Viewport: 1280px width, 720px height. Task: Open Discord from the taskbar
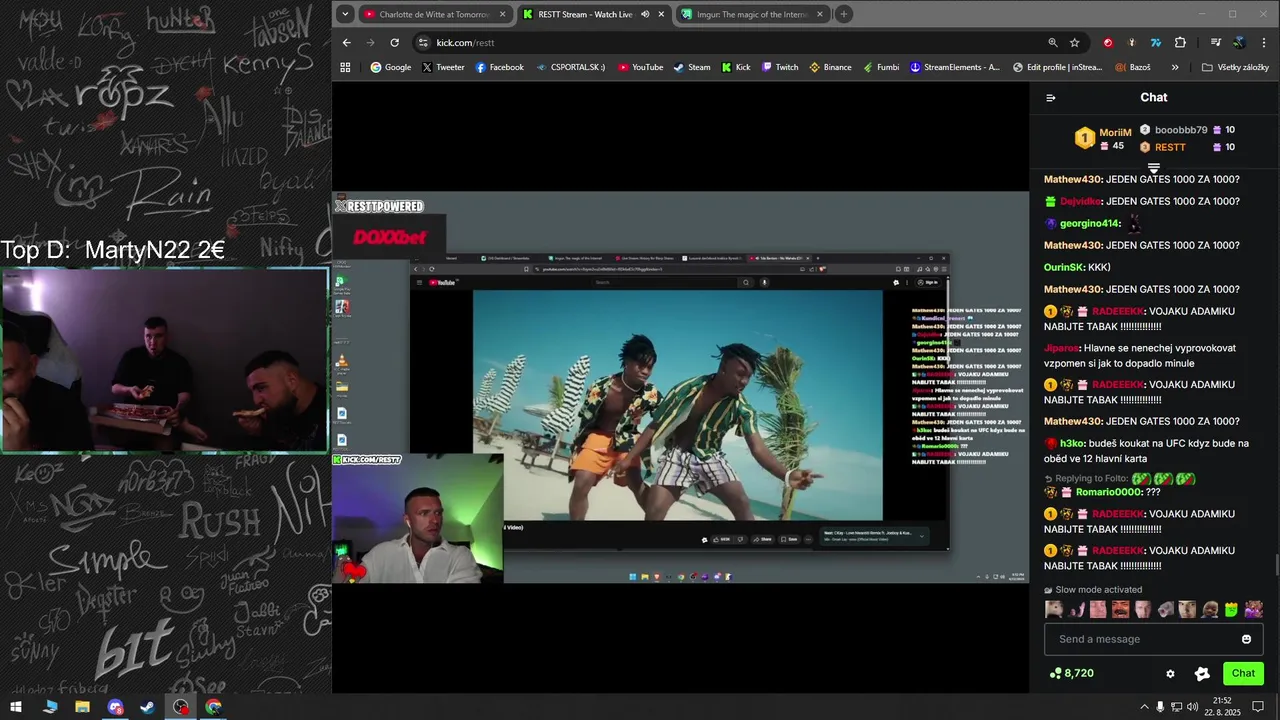[115, 707]
